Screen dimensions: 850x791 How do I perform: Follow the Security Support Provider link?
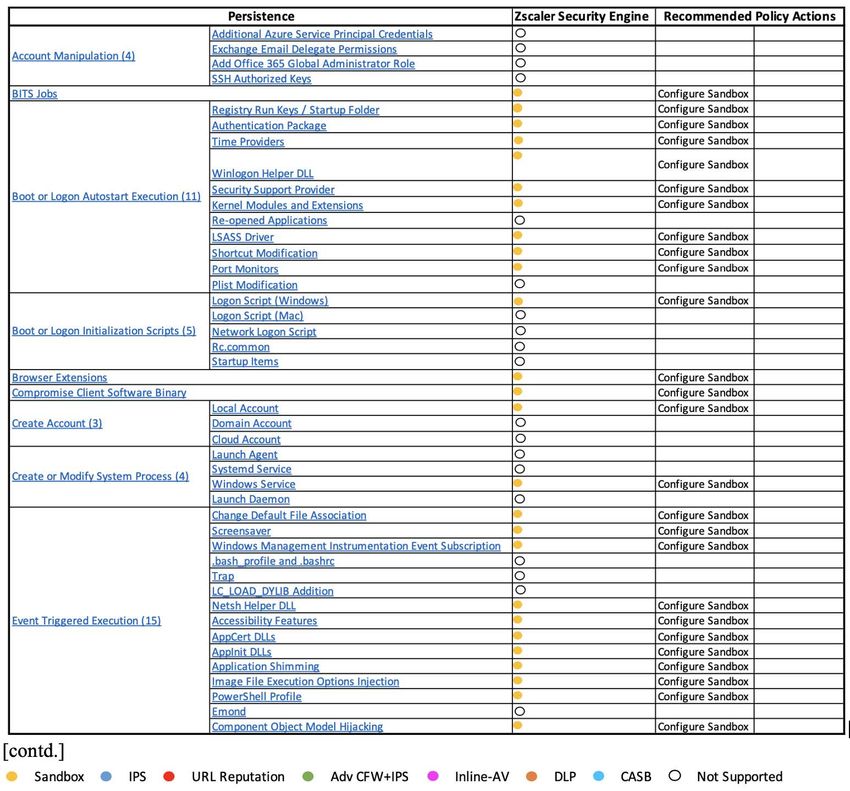click(273, 190)
